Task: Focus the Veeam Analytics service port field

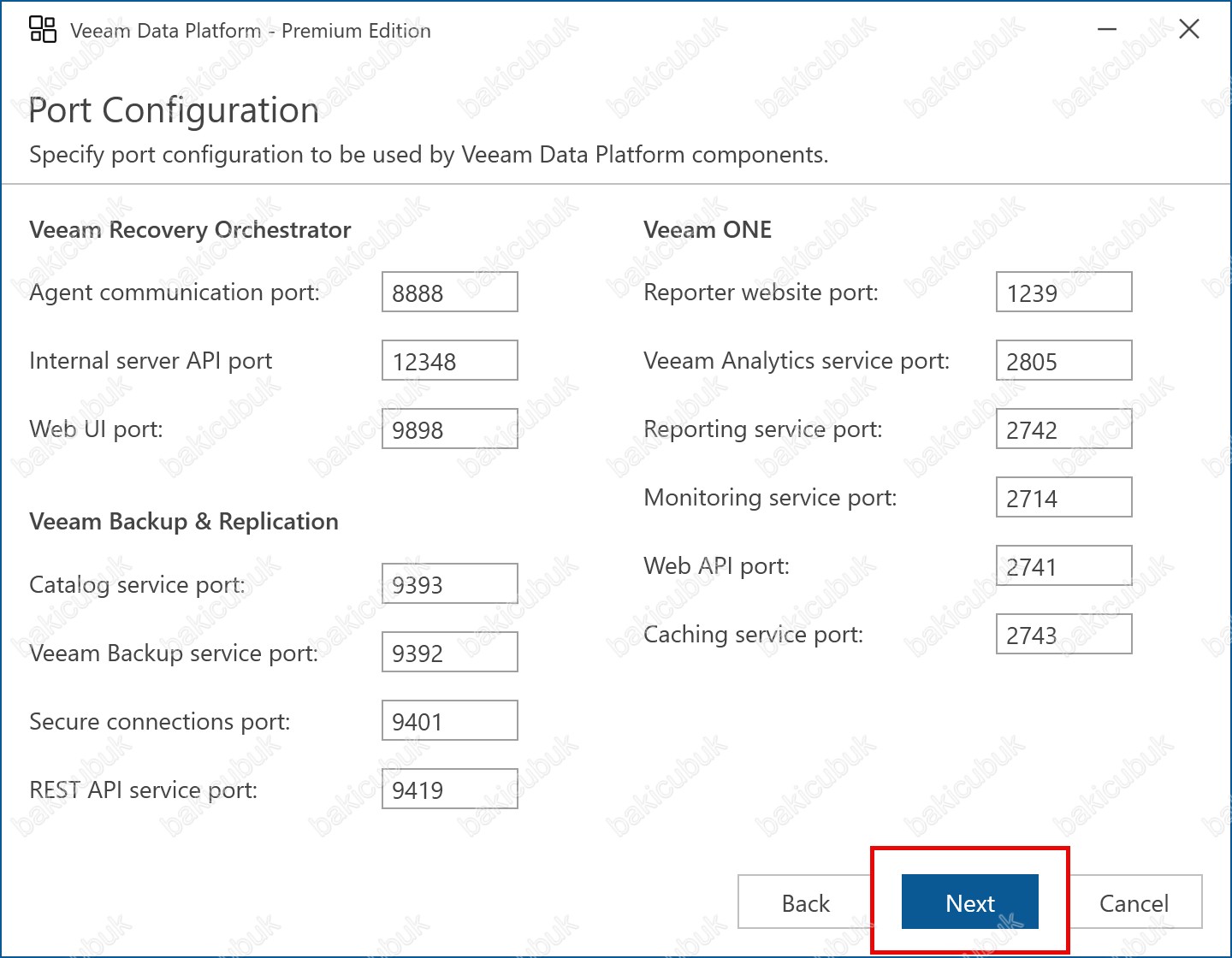Action: click(x=1063, y=361)
